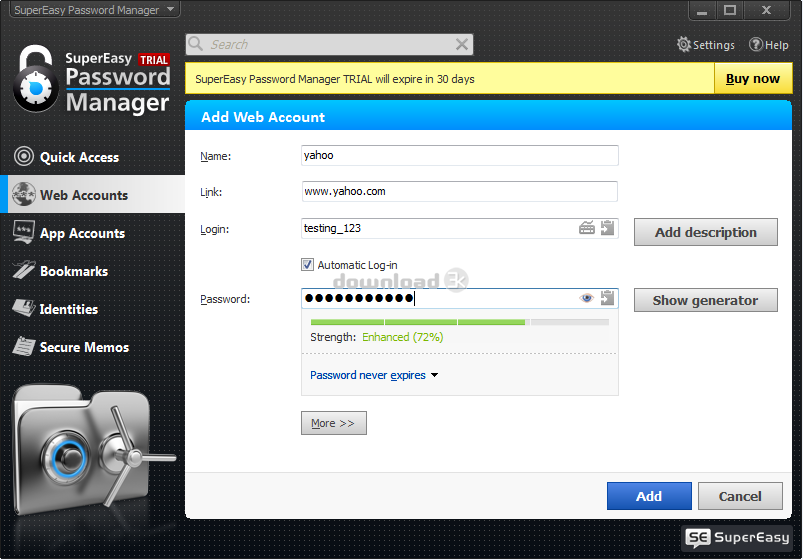Clear search with the X icon

tap(462, 44)
